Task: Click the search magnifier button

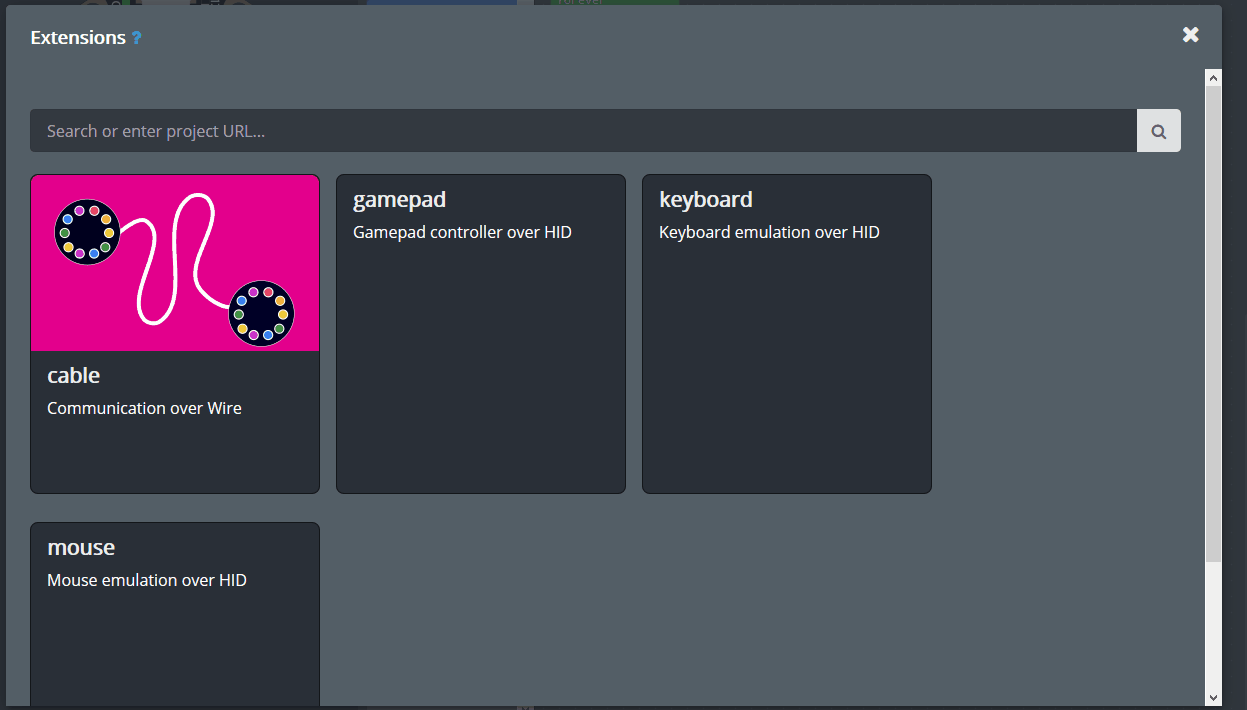Action: coord(1158,131)
